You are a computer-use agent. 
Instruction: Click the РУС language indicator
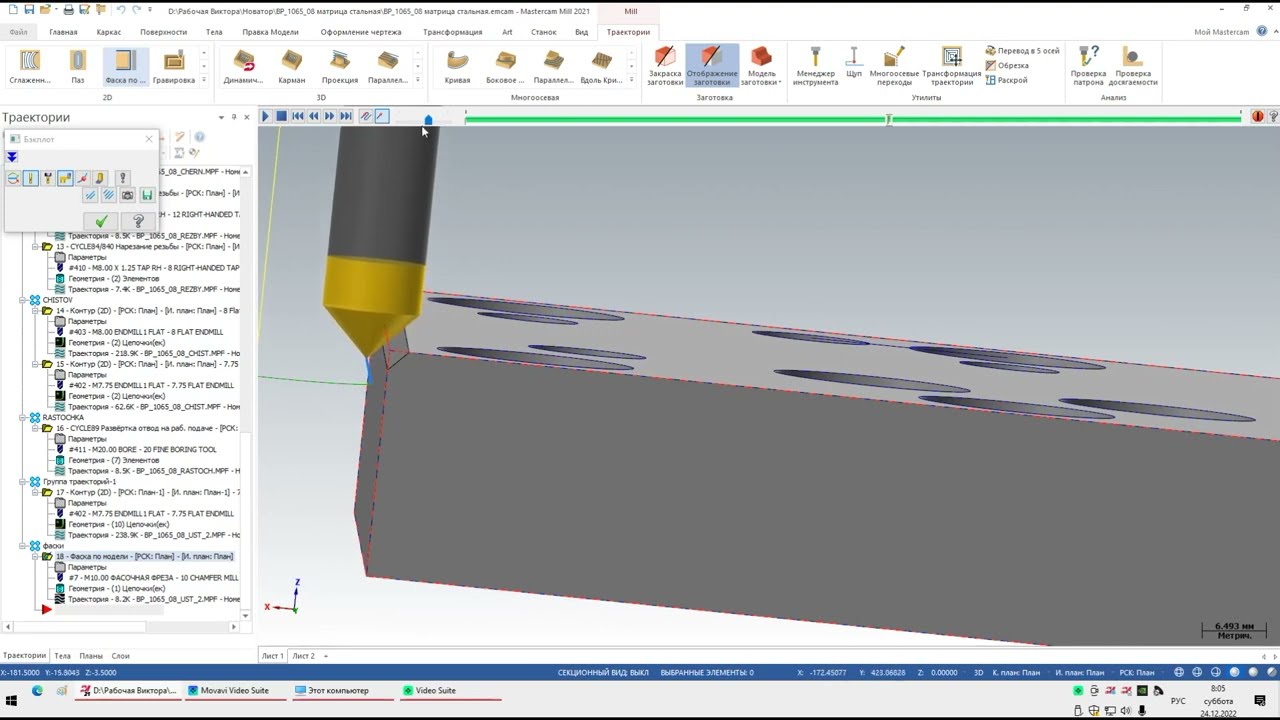click(1179, 701)
